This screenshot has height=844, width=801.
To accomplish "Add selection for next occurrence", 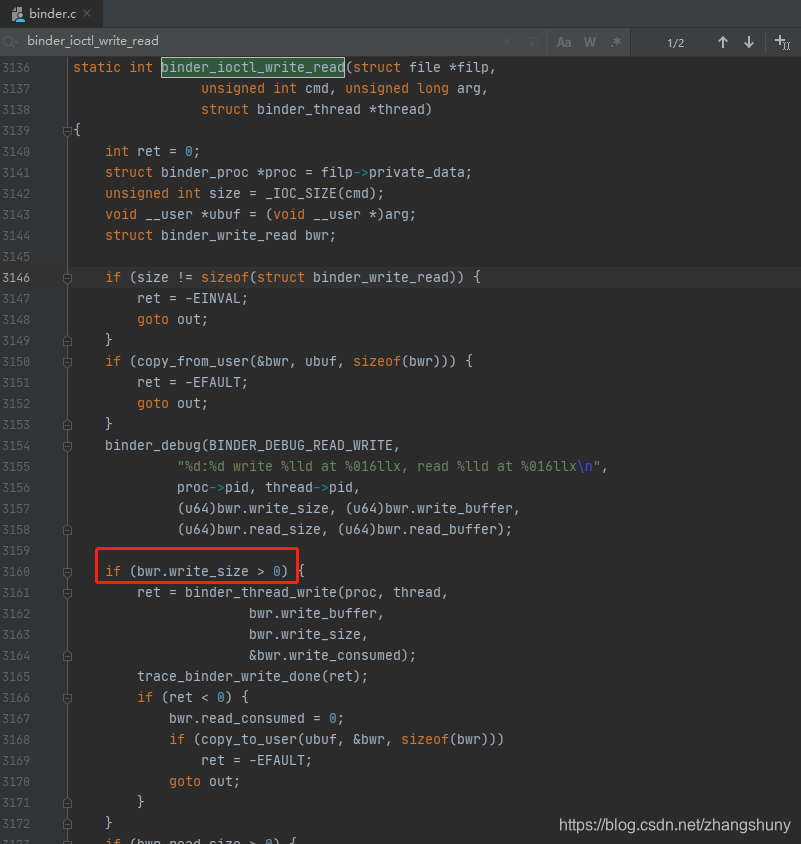I will (x=782, y=42).
